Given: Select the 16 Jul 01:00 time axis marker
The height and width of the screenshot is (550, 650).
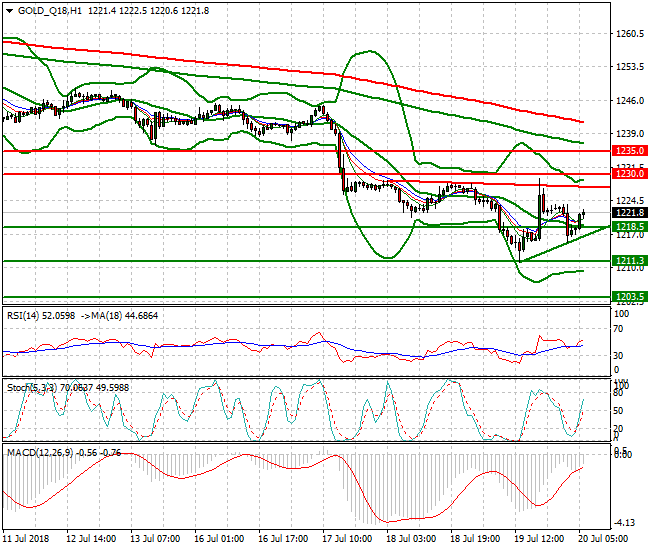Looking at the screenshot, I should [x=219, y=539].
